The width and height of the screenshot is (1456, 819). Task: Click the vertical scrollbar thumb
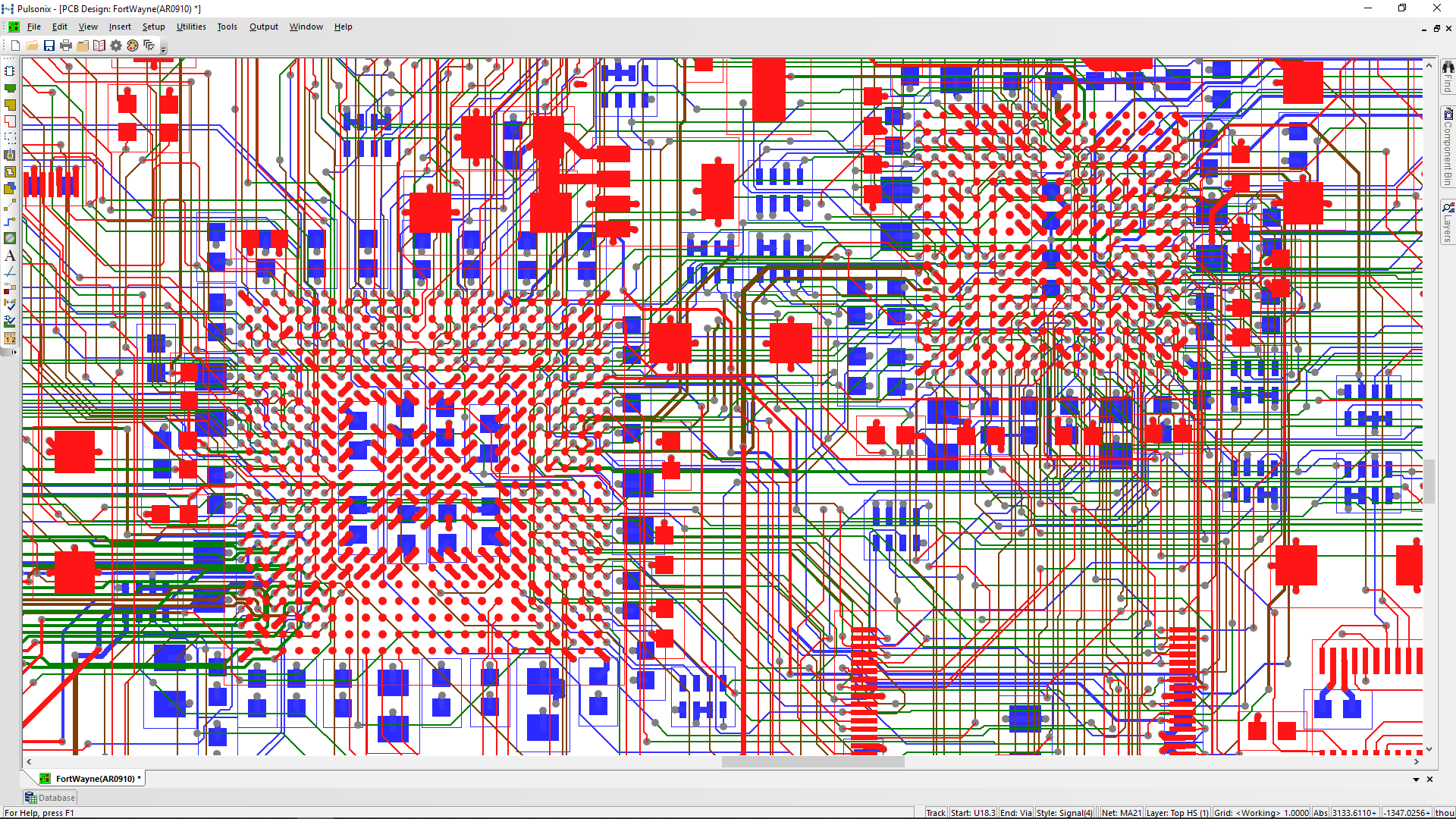point(1429,482)
